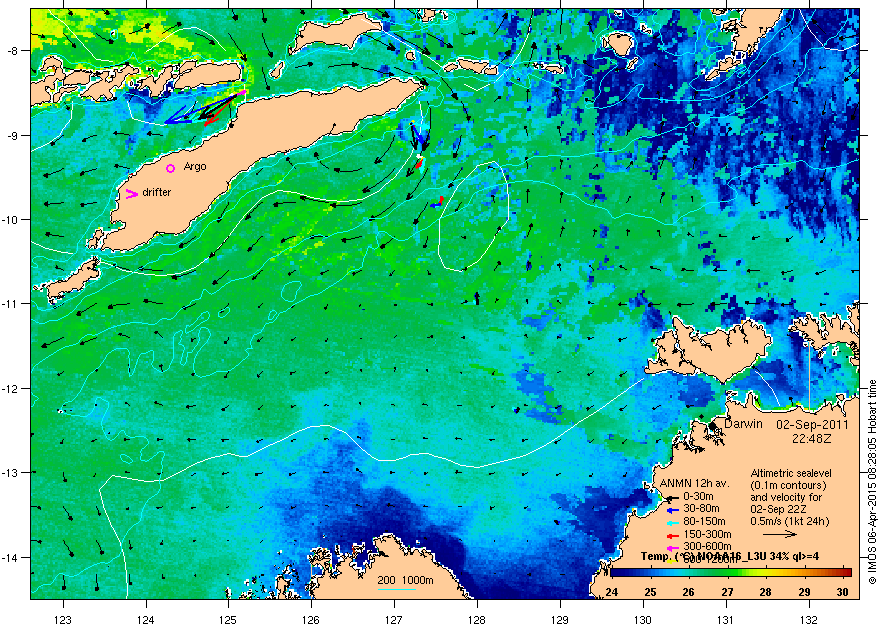Click the 30-80m depth label
The height and width of the screenshot is (630, 880).
(701, 509)
